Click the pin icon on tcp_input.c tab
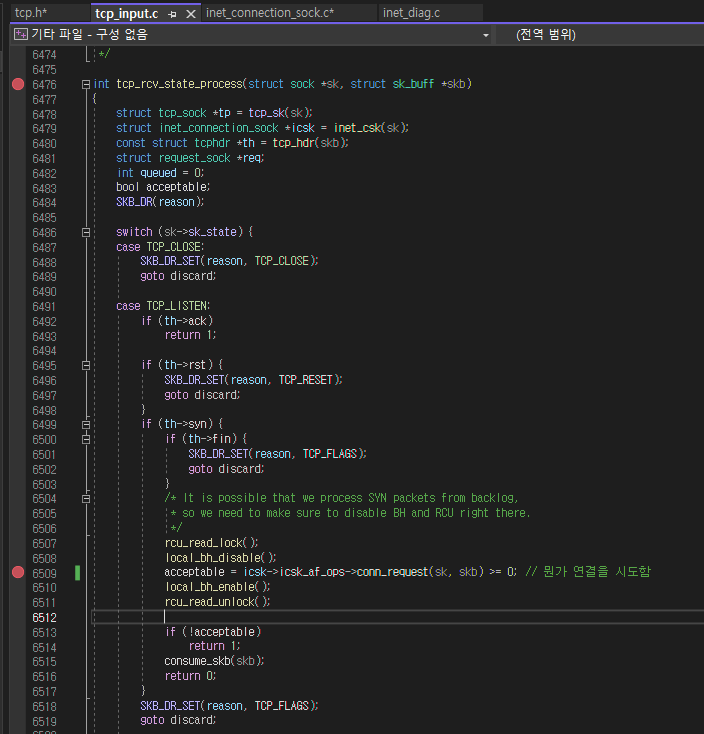704x734 pixels. [172, 14]
